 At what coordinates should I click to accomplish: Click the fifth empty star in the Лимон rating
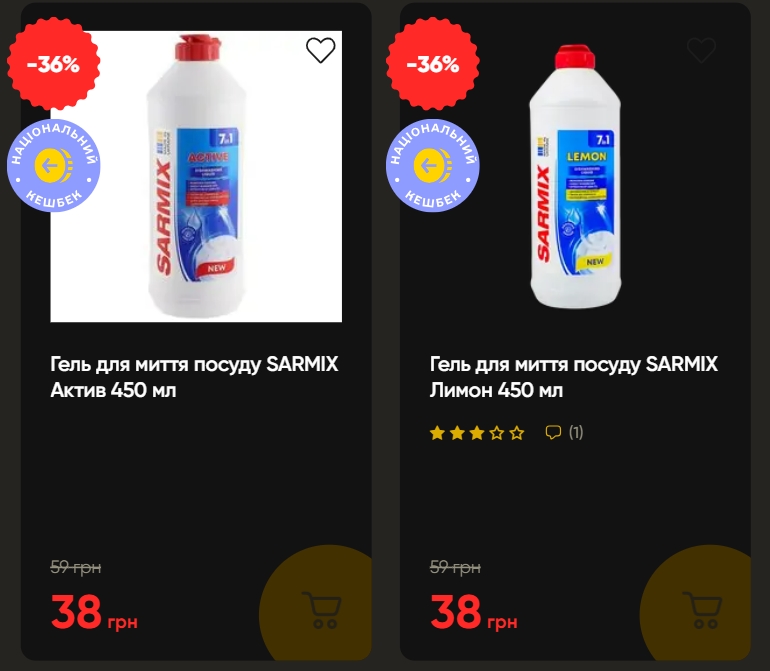(x=517, y=433)
